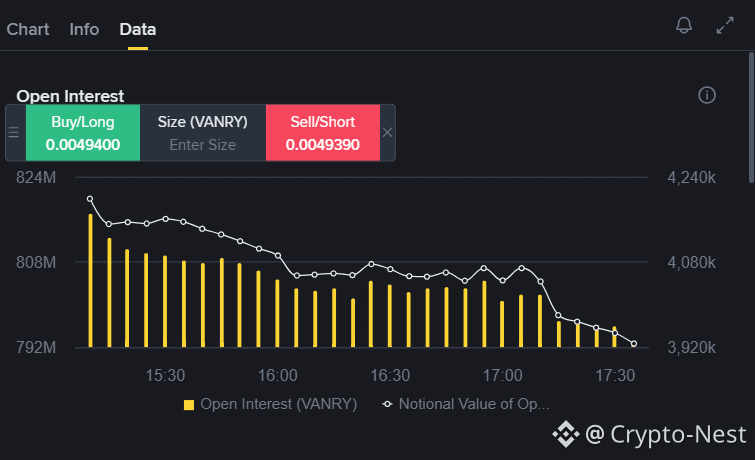Image resolution: width=755 pixels, height=460 pixels.
Task: Expand chart to fullscreen view
Action: (x=725, y=25)
